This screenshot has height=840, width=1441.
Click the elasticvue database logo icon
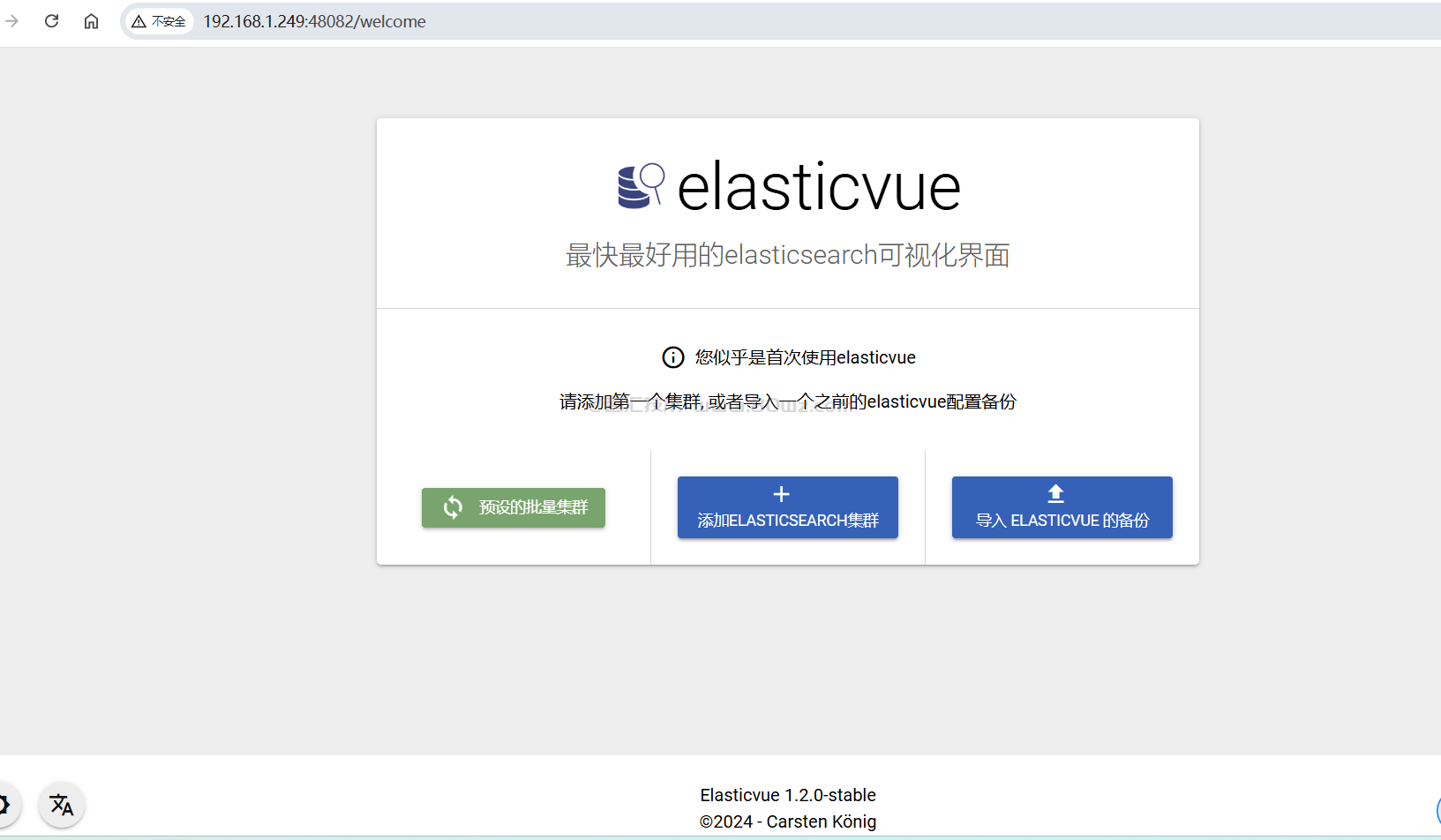(x=640, y=186)
